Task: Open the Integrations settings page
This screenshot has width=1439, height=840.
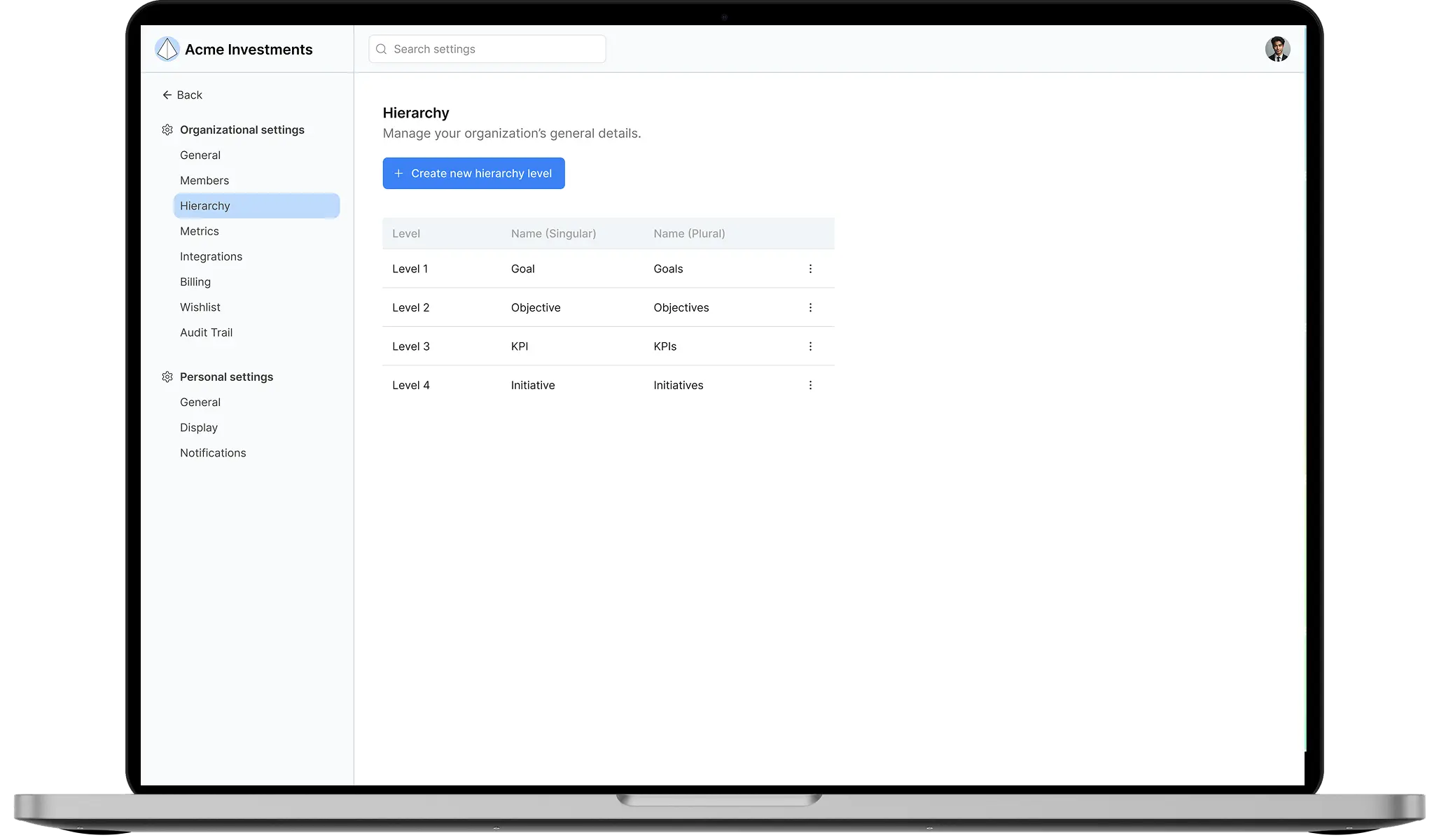Action: [211, 256]
